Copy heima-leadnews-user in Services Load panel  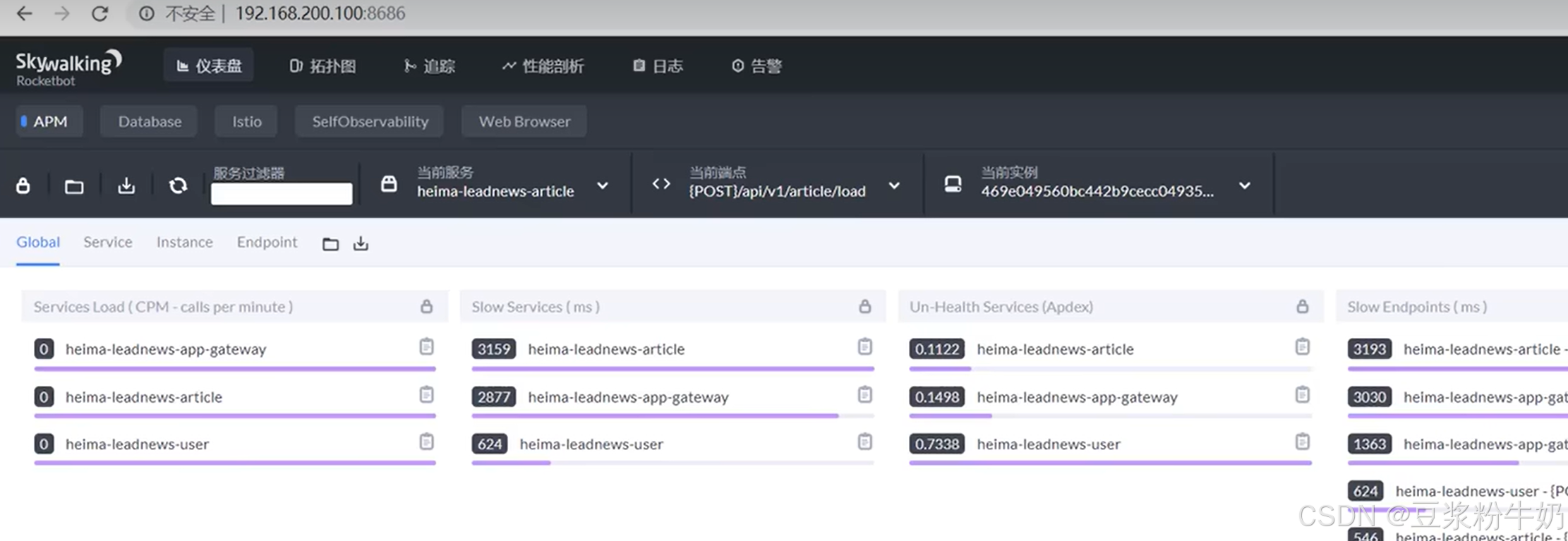[x=427, y=442]
